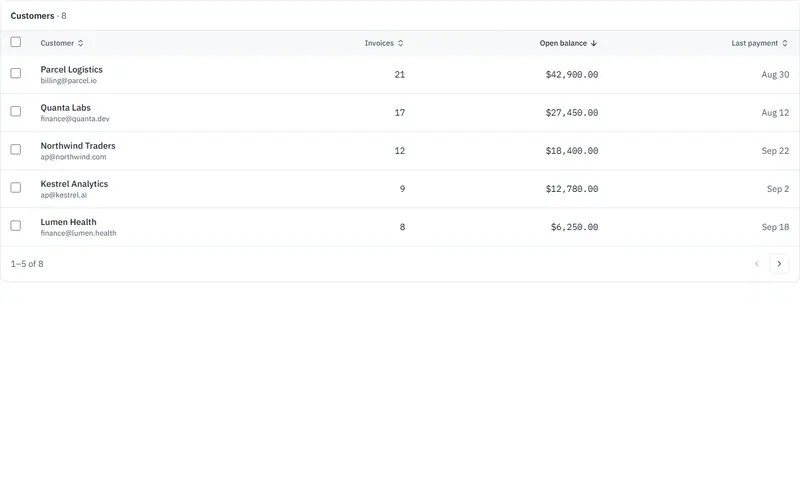Click the Invoices column sort icon

tap(401, 43)
